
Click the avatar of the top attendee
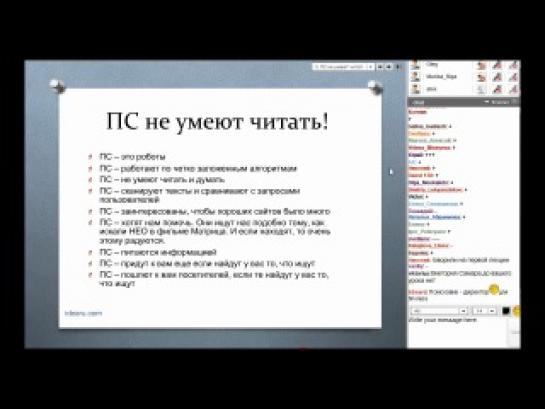415,65
